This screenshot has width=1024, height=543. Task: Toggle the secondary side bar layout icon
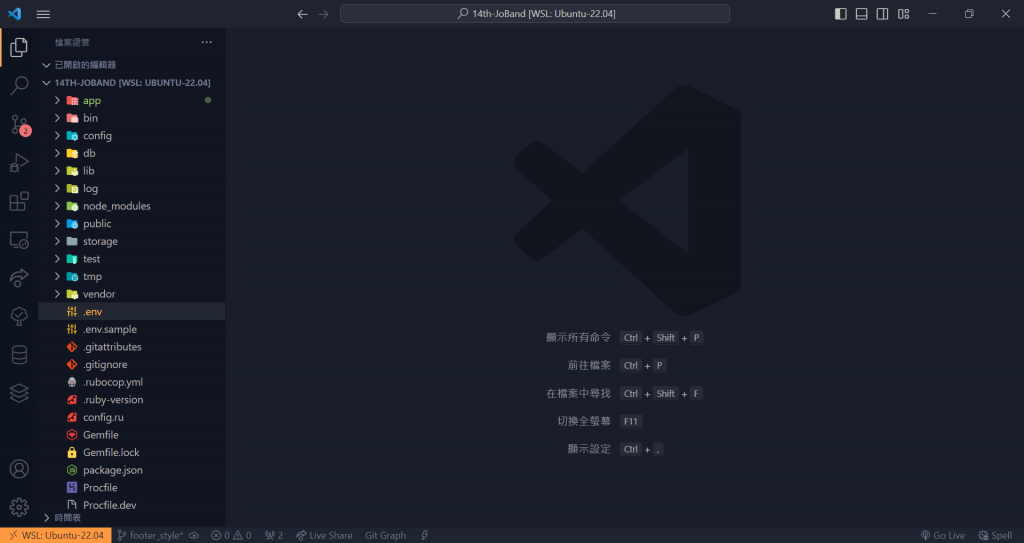pos(882,14)
